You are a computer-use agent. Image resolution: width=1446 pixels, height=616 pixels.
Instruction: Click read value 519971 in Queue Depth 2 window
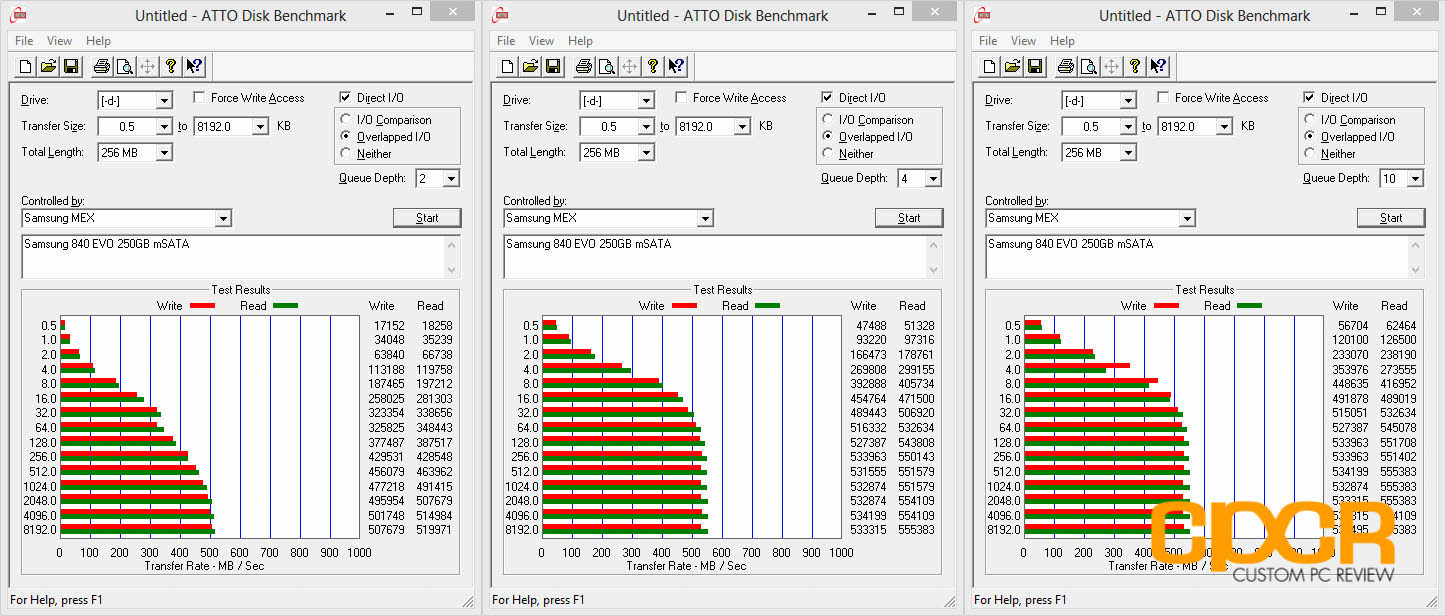(x=433, y=530)
